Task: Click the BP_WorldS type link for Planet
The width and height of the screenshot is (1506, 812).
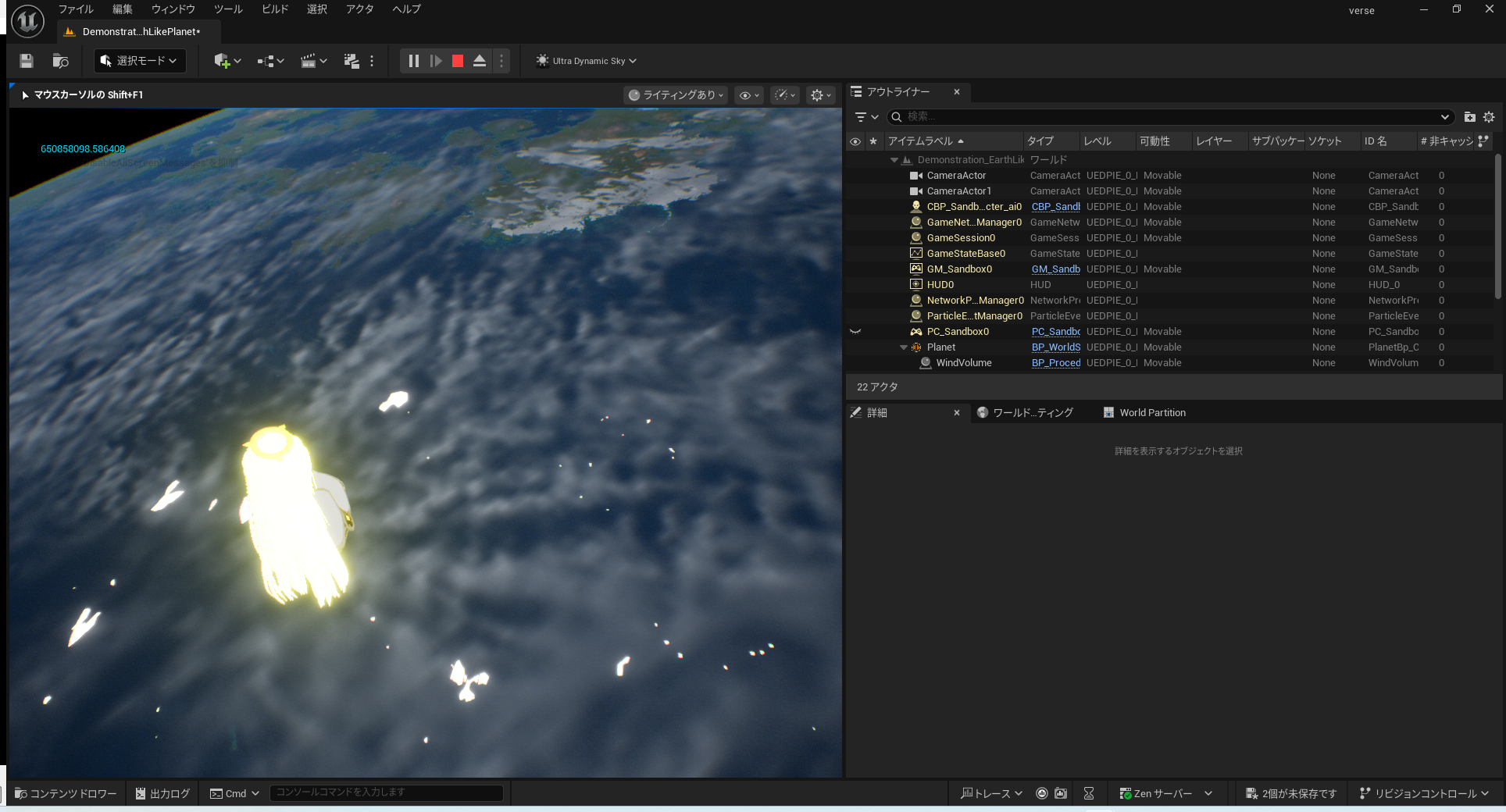Action: click(1055, 347)
